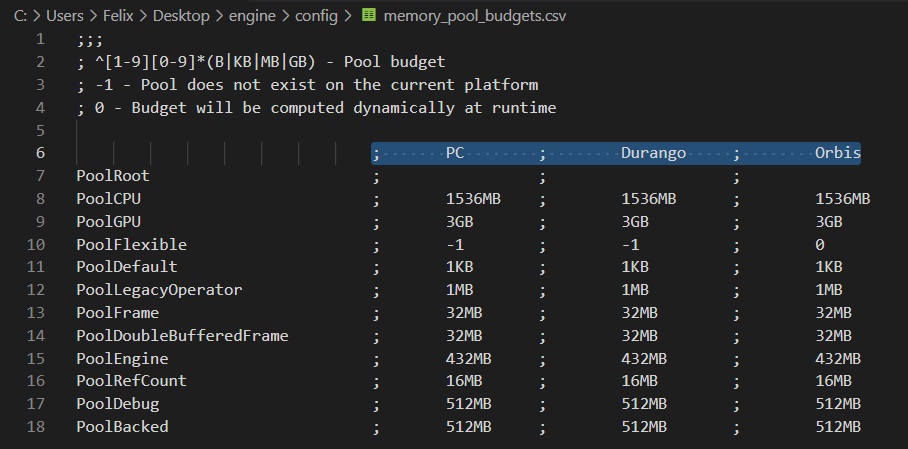908x449 pixels.
Task: Click line number 10 in the gutter
Action: pos(36,244)
